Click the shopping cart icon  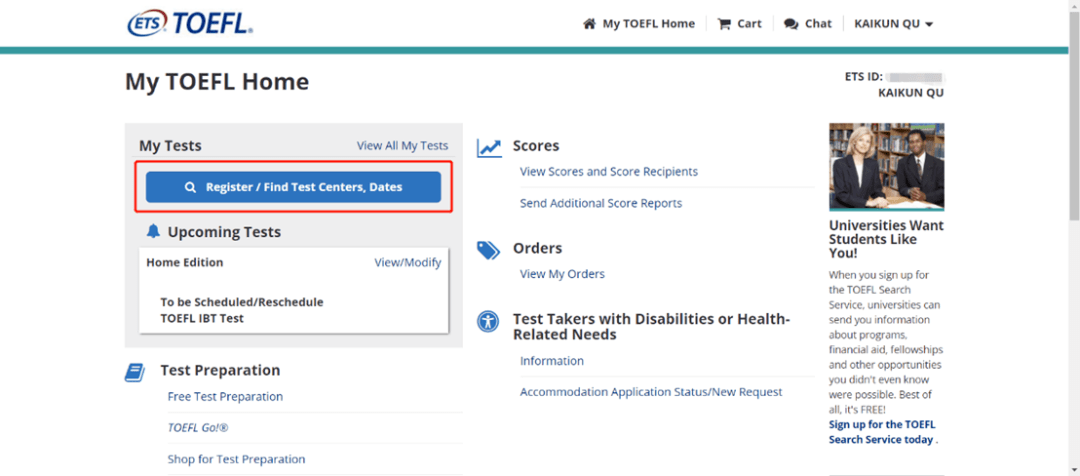click(x=723, y=23)
